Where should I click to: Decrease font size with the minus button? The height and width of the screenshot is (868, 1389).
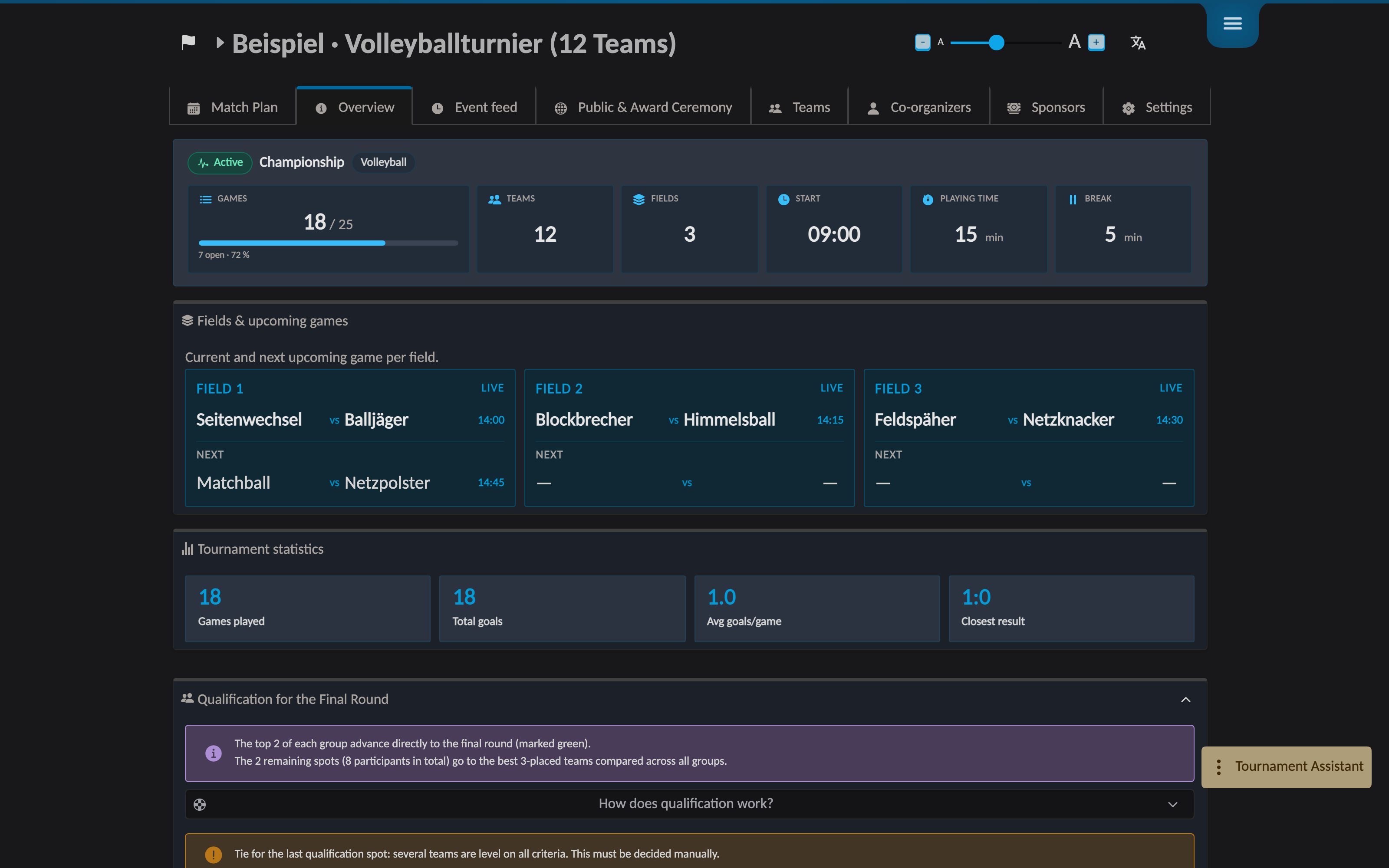(922, 43)
